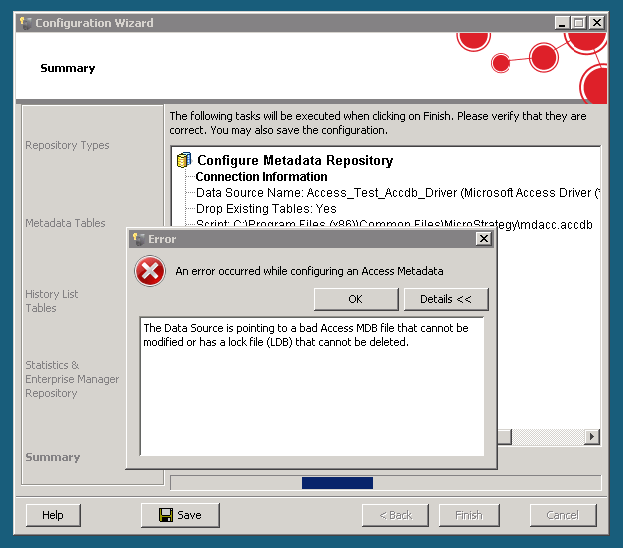
Task: Click the Finish button
Action: pos(469,515)
